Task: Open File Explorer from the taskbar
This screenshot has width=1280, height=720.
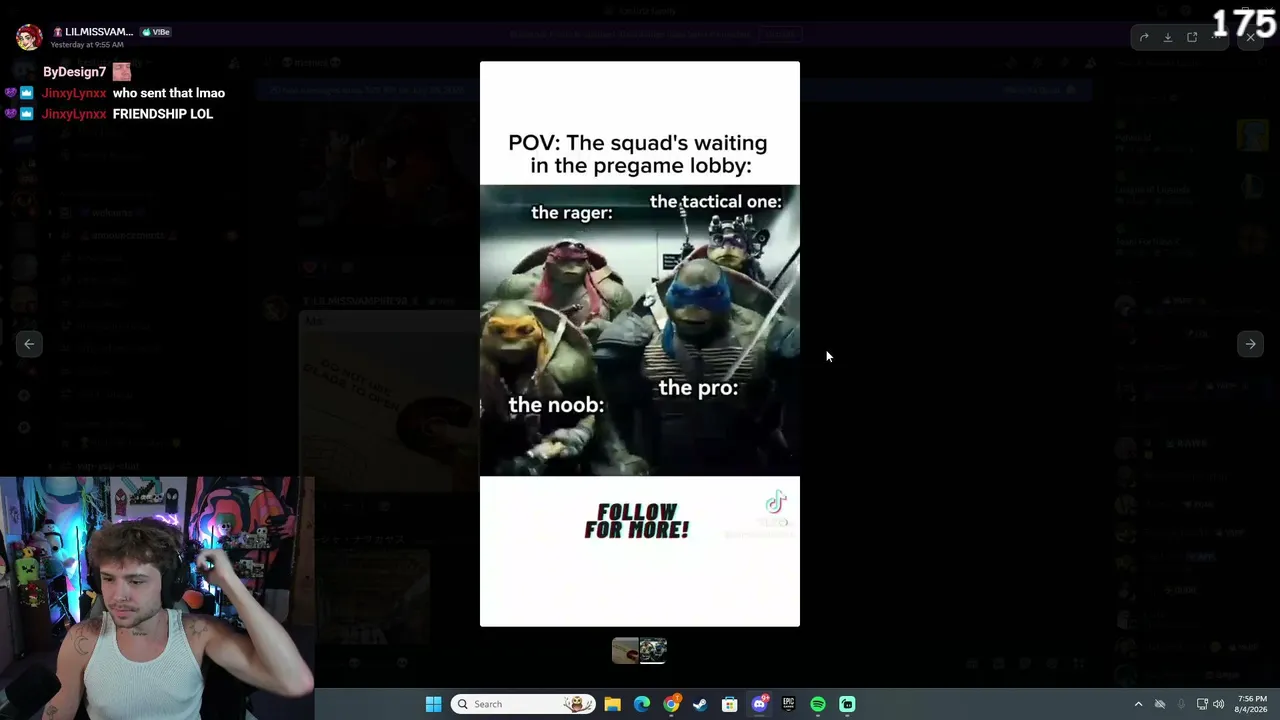Action: pyautogui.click(x=612, y=704)
